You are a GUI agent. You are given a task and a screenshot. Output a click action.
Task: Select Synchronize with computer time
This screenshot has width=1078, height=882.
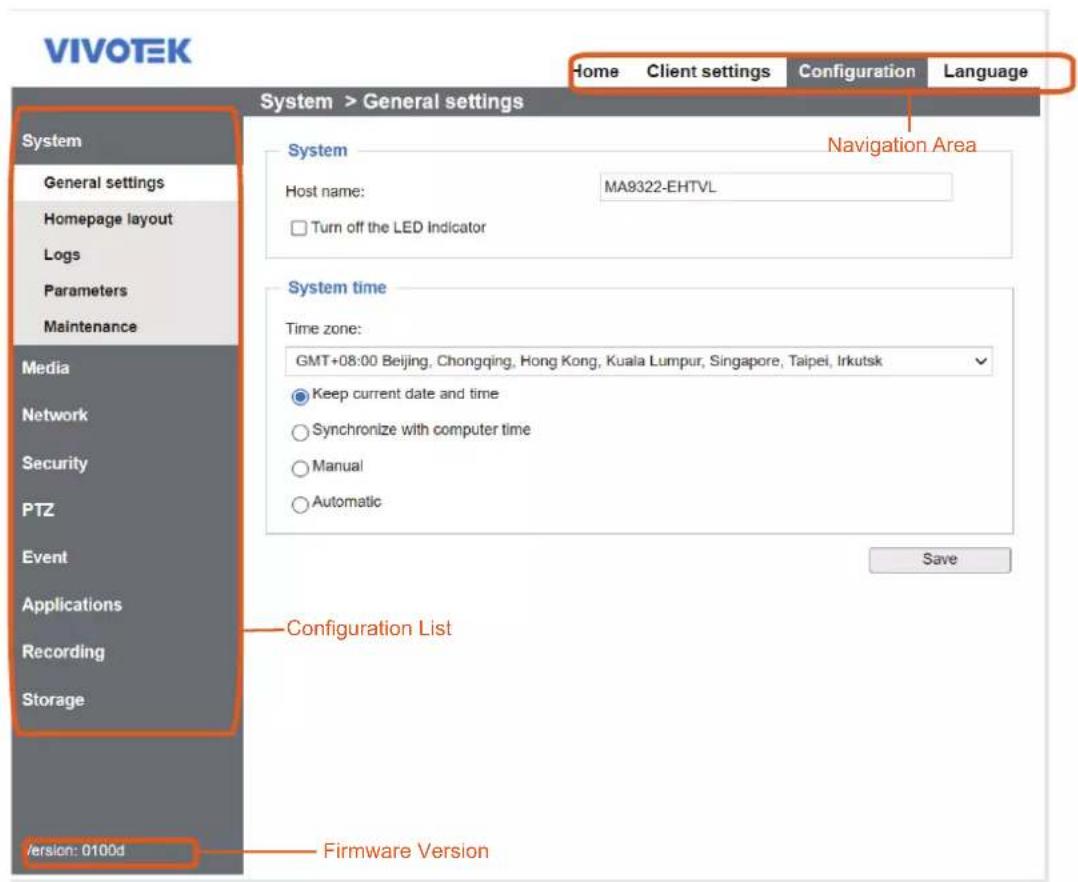click(x=300, y=432)
